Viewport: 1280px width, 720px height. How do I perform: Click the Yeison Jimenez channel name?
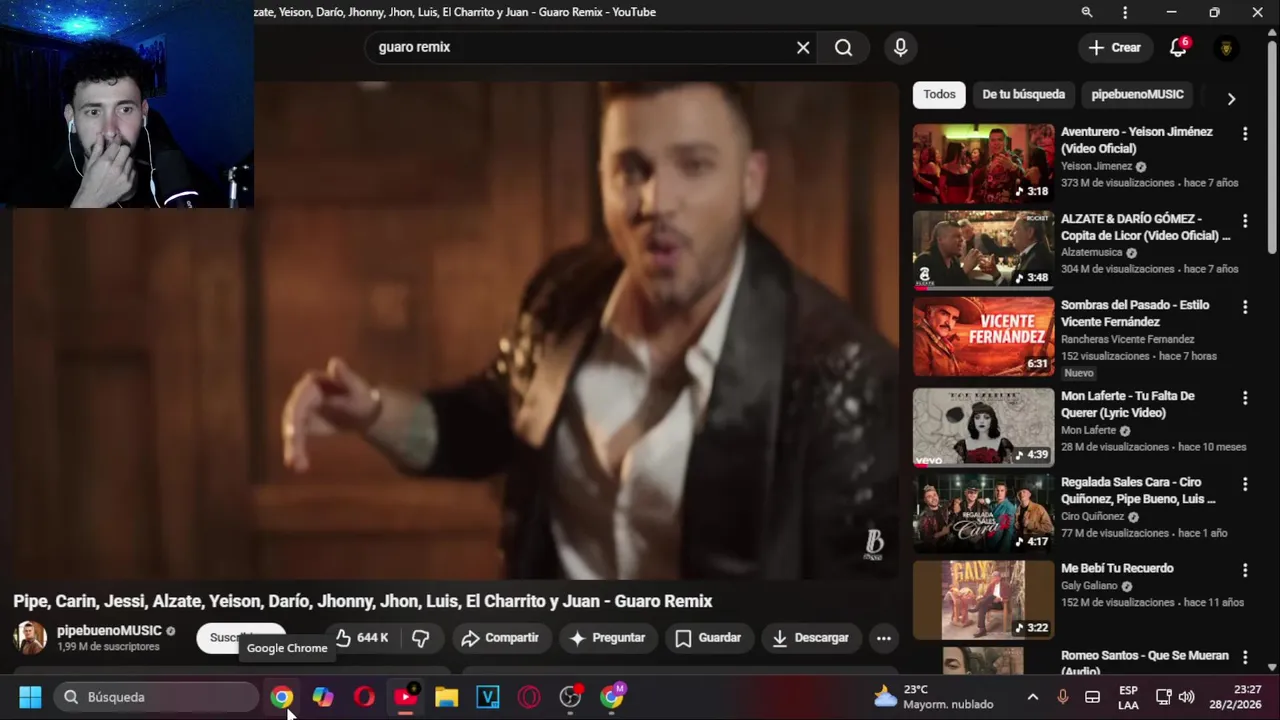point(1096,166)
